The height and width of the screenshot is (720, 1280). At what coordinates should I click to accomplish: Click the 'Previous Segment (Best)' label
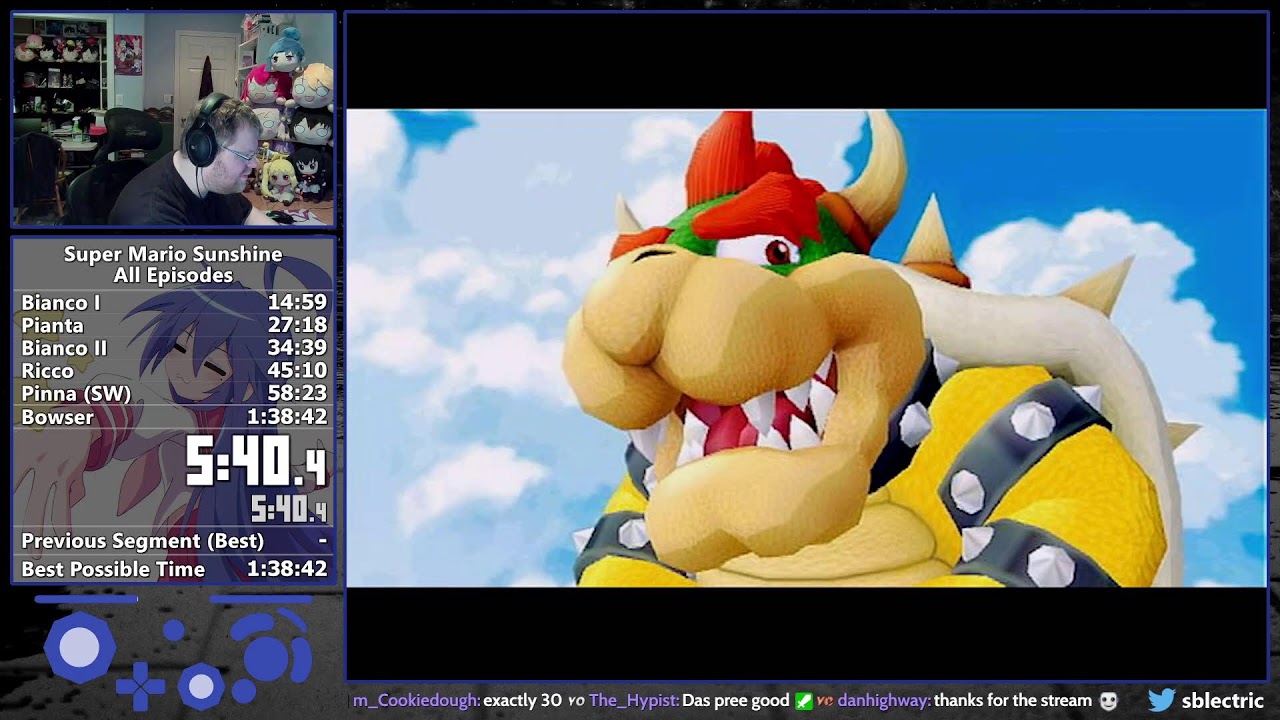point(143,541)
